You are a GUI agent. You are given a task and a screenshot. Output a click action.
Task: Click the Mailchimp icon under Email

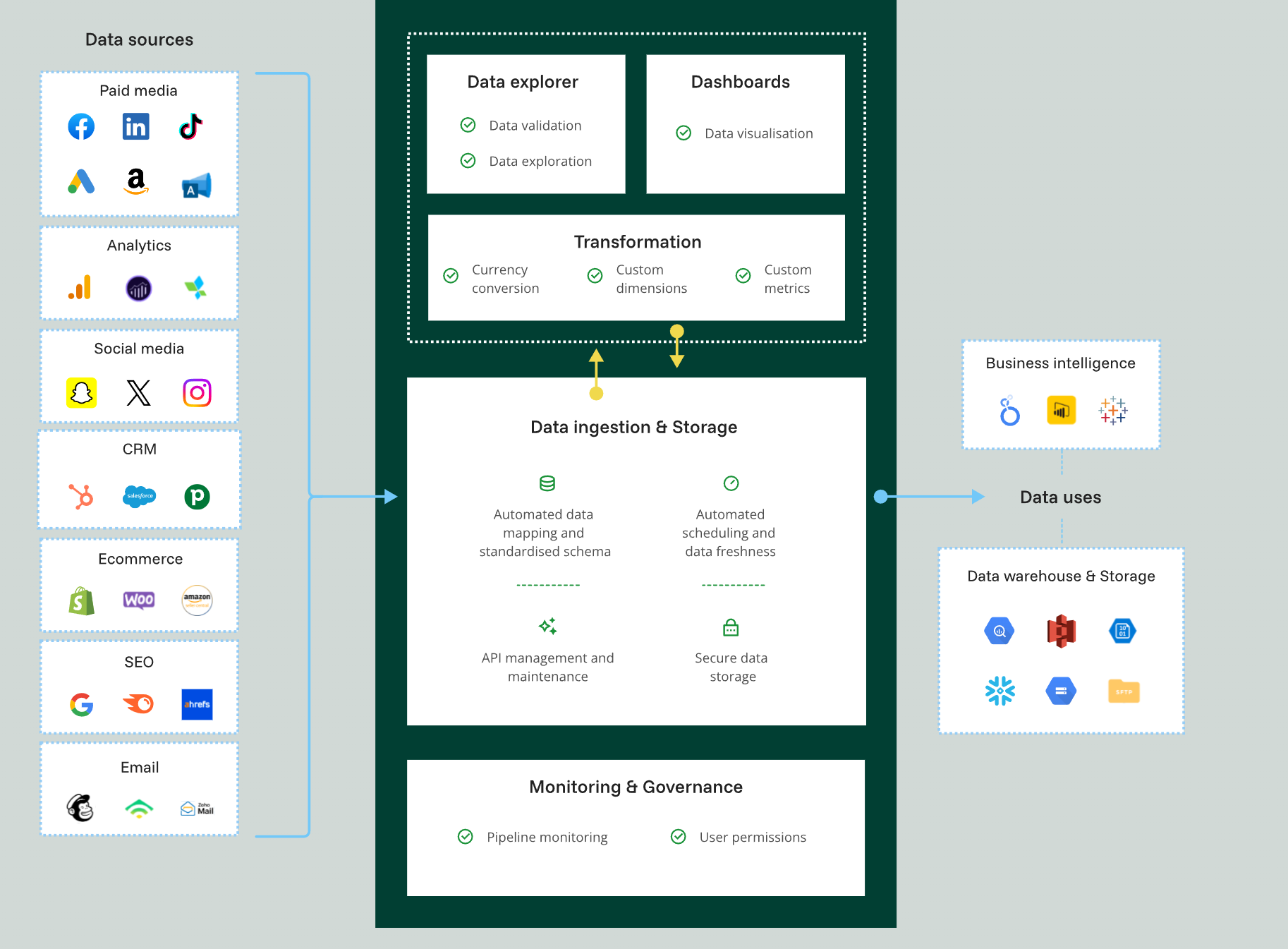pos(80,809)
